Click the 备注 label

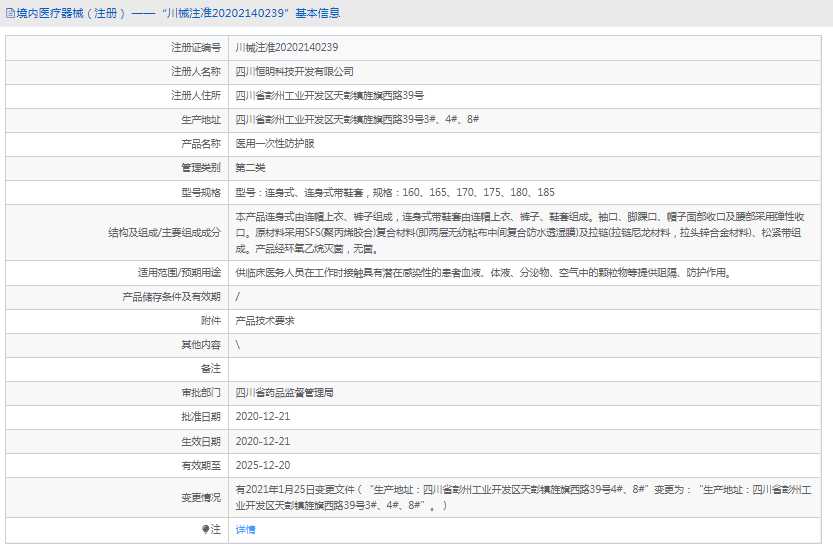tap(211, 369)
